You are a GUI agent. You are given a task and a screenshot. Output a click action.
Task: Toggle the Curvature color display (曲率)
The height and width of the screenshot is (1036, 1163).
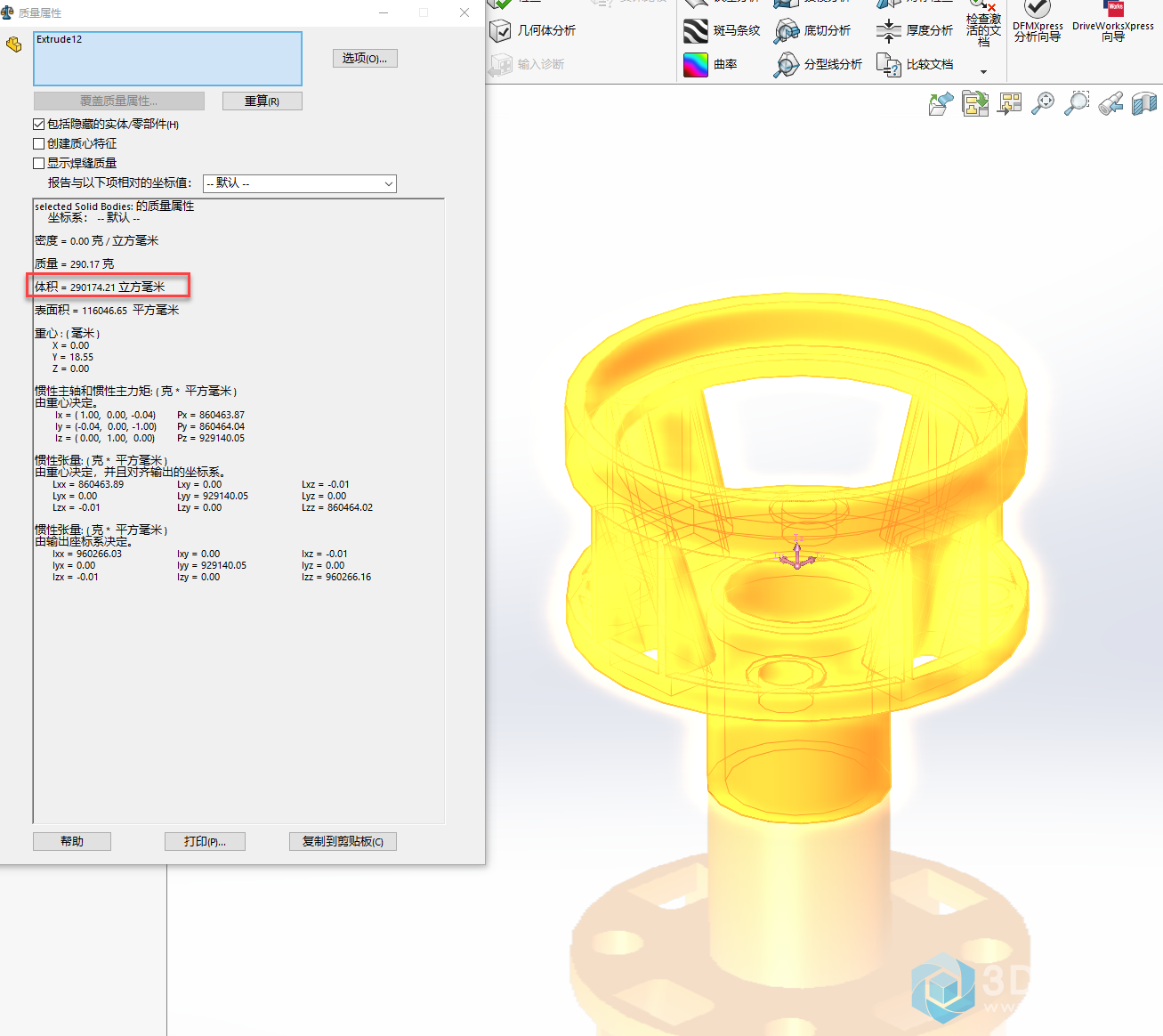coord(711,64)
